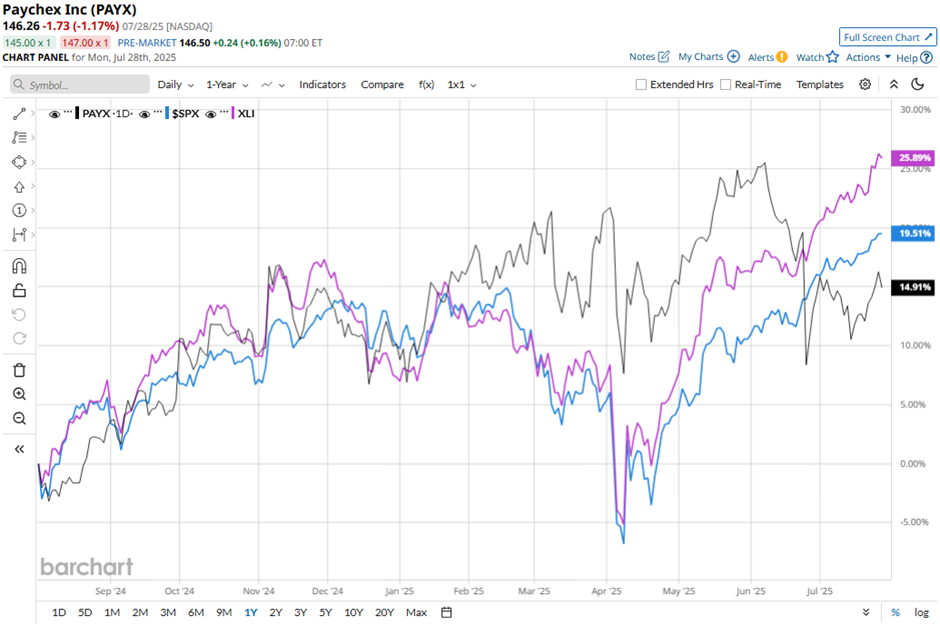
Task: Zoom out on the chart
Action: (19, 418)
